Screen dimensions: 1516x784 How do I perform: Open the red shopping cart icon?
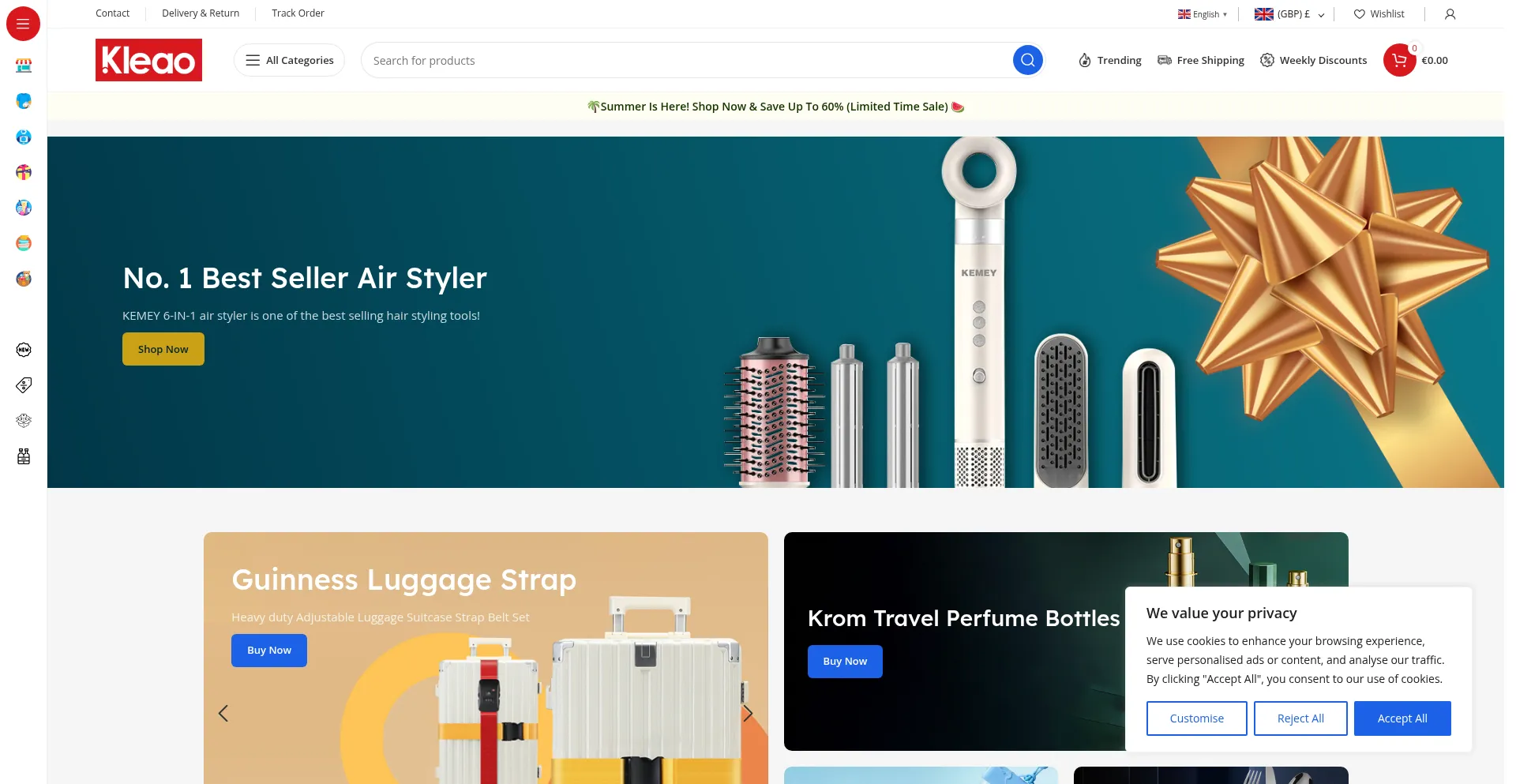click(x=1399, y=60)
